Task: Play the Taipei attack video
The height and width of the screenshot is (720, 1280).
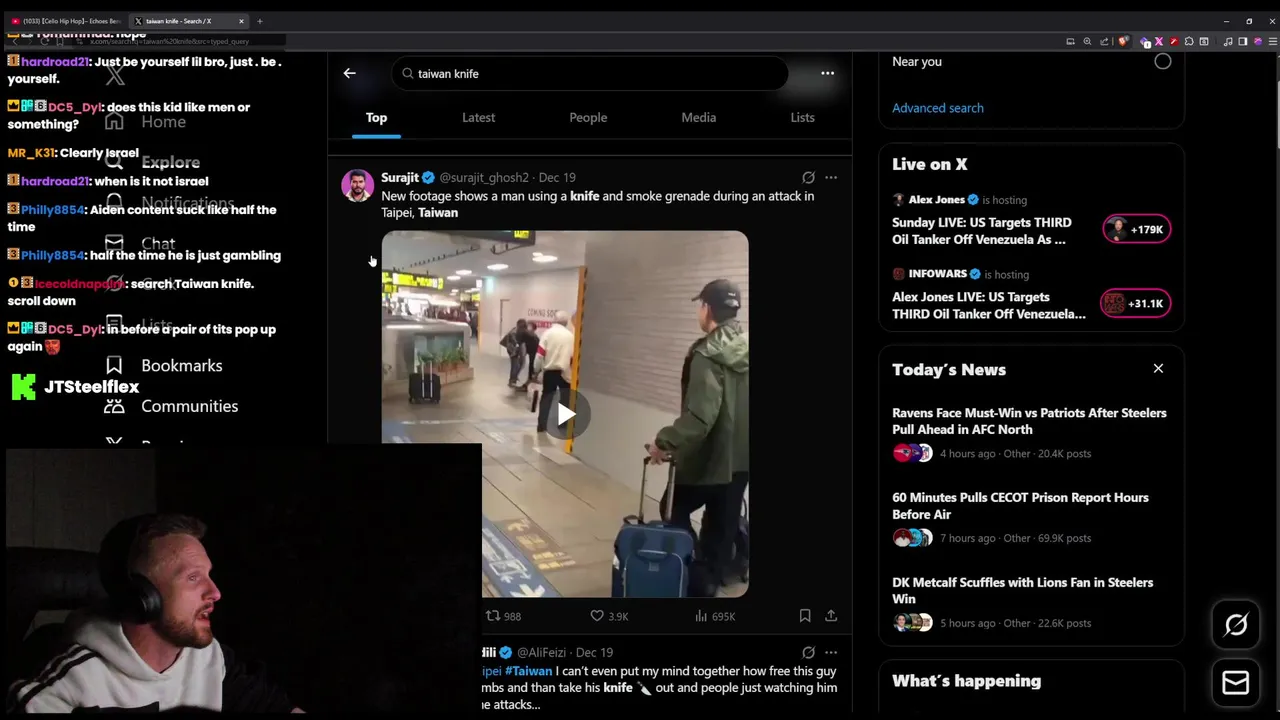Action: [565, 414]
